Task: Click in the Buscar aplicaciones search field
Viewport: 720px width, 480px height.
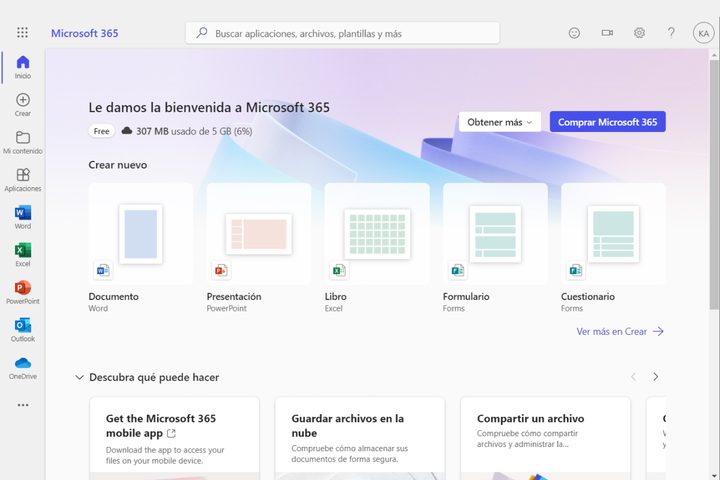Action: 343,33
